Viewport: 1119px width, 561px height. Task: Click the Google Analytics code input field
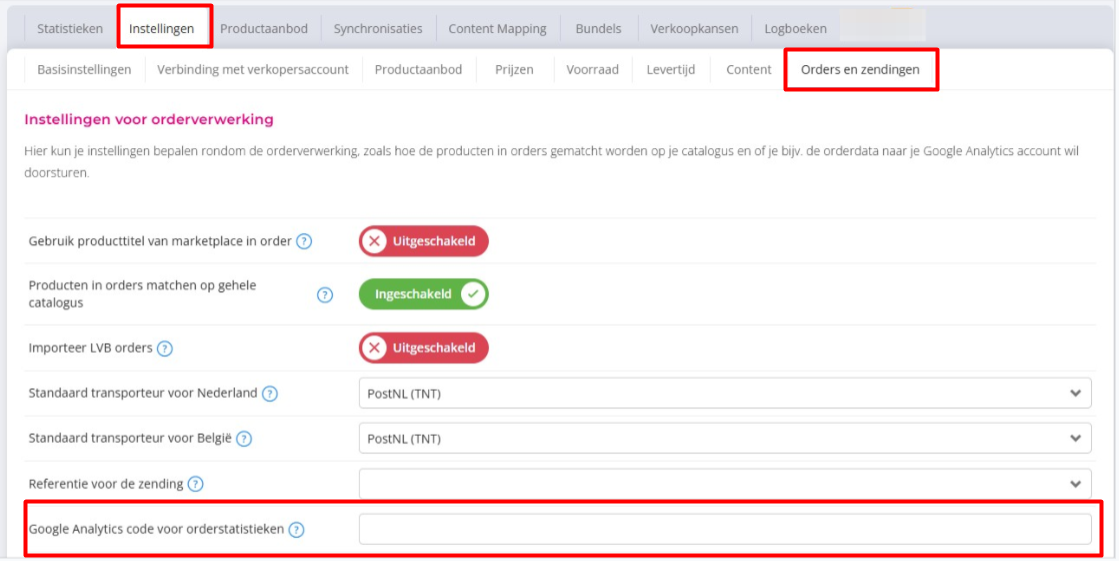[x=725, y=529]
